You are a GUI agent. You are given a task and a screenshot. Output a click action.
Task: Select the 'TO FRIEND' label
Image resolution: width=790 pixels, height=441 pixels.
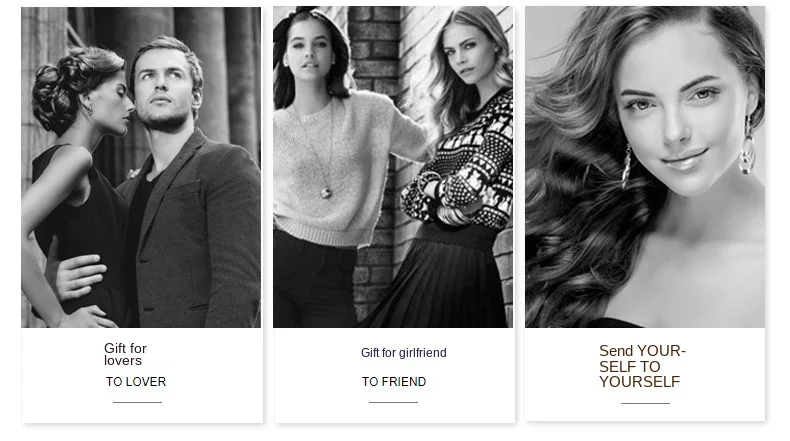coord(394,382)
